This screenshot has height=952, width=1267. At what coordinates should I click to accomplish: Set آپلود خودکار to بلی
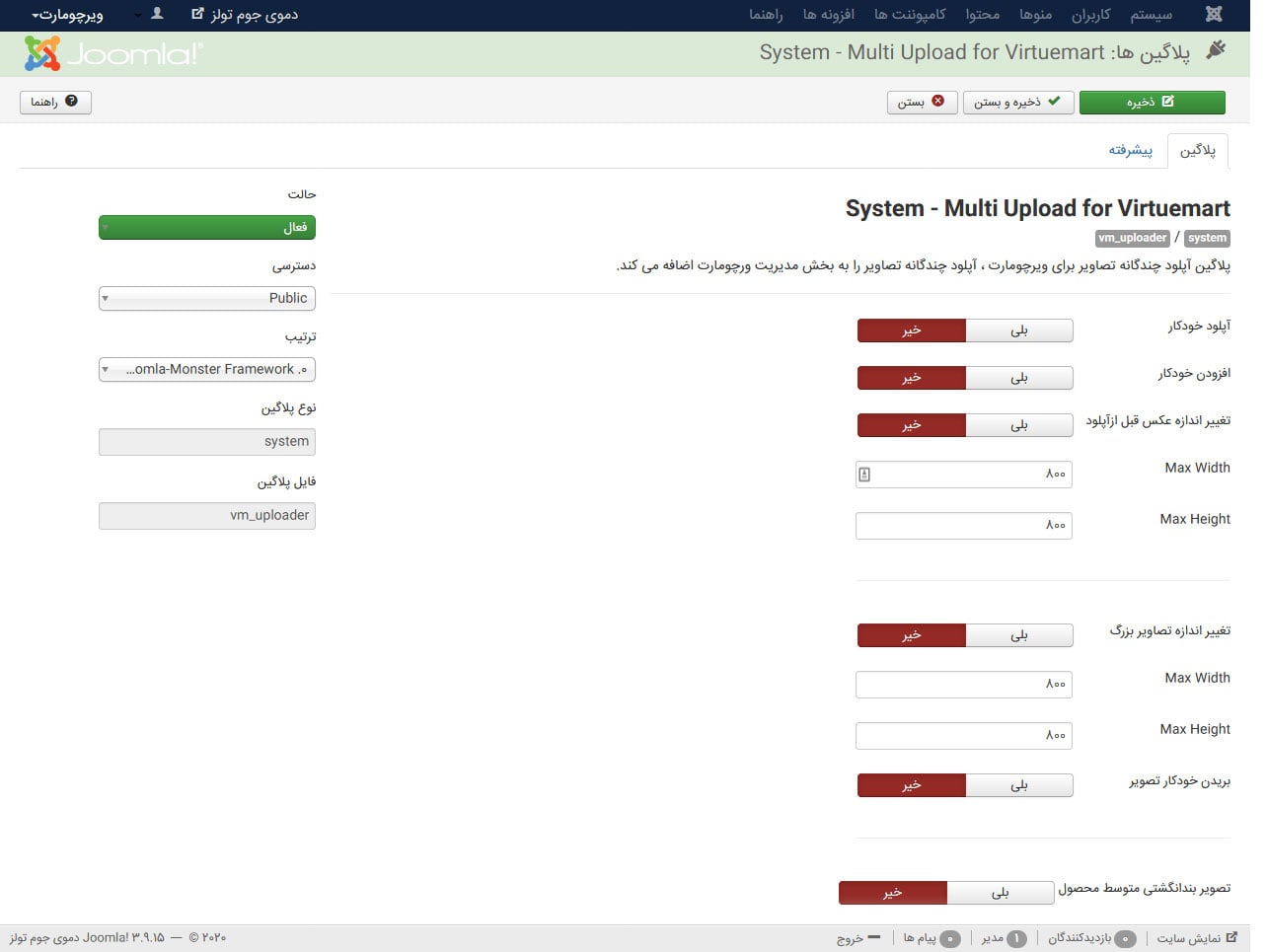[1018, 330]
